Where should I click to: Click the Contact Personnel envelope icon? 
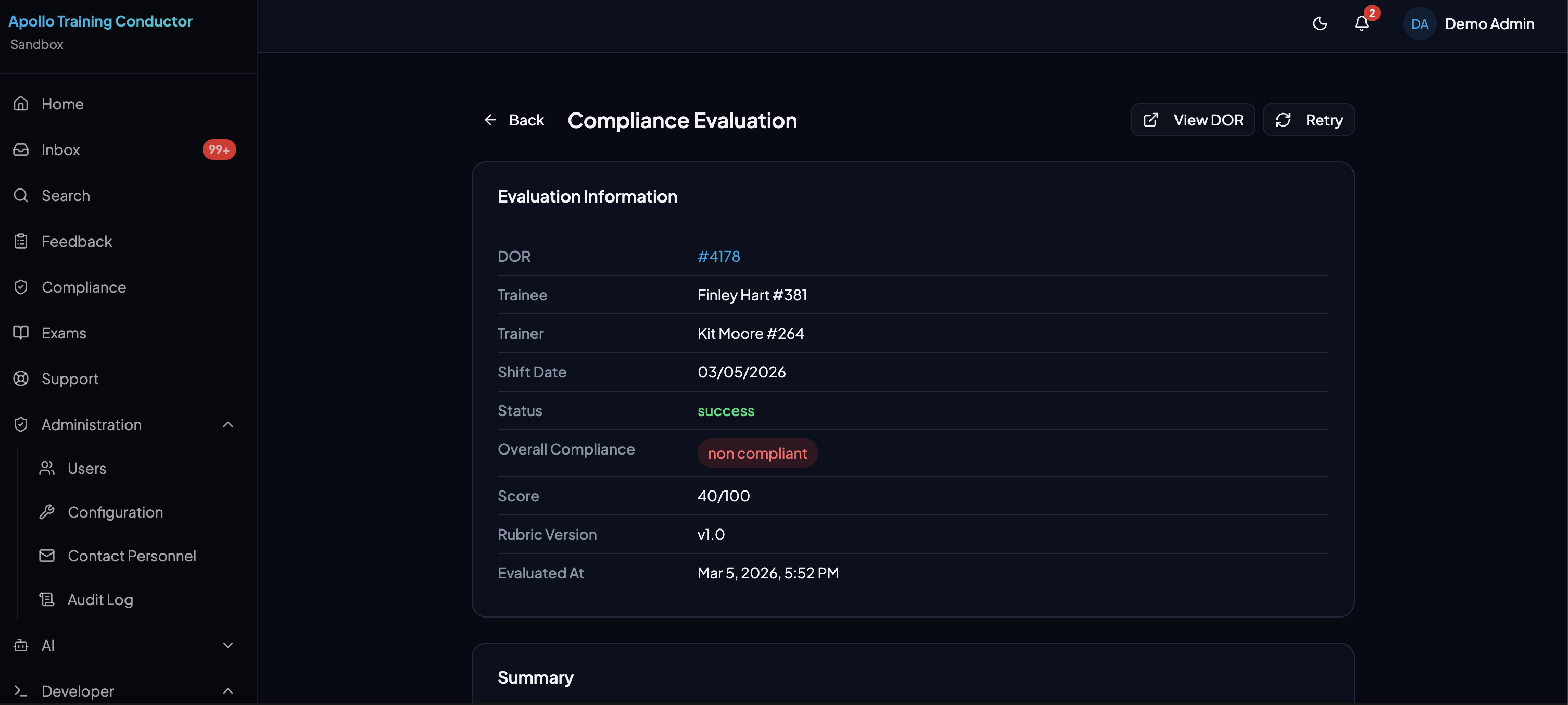[47, 556]
